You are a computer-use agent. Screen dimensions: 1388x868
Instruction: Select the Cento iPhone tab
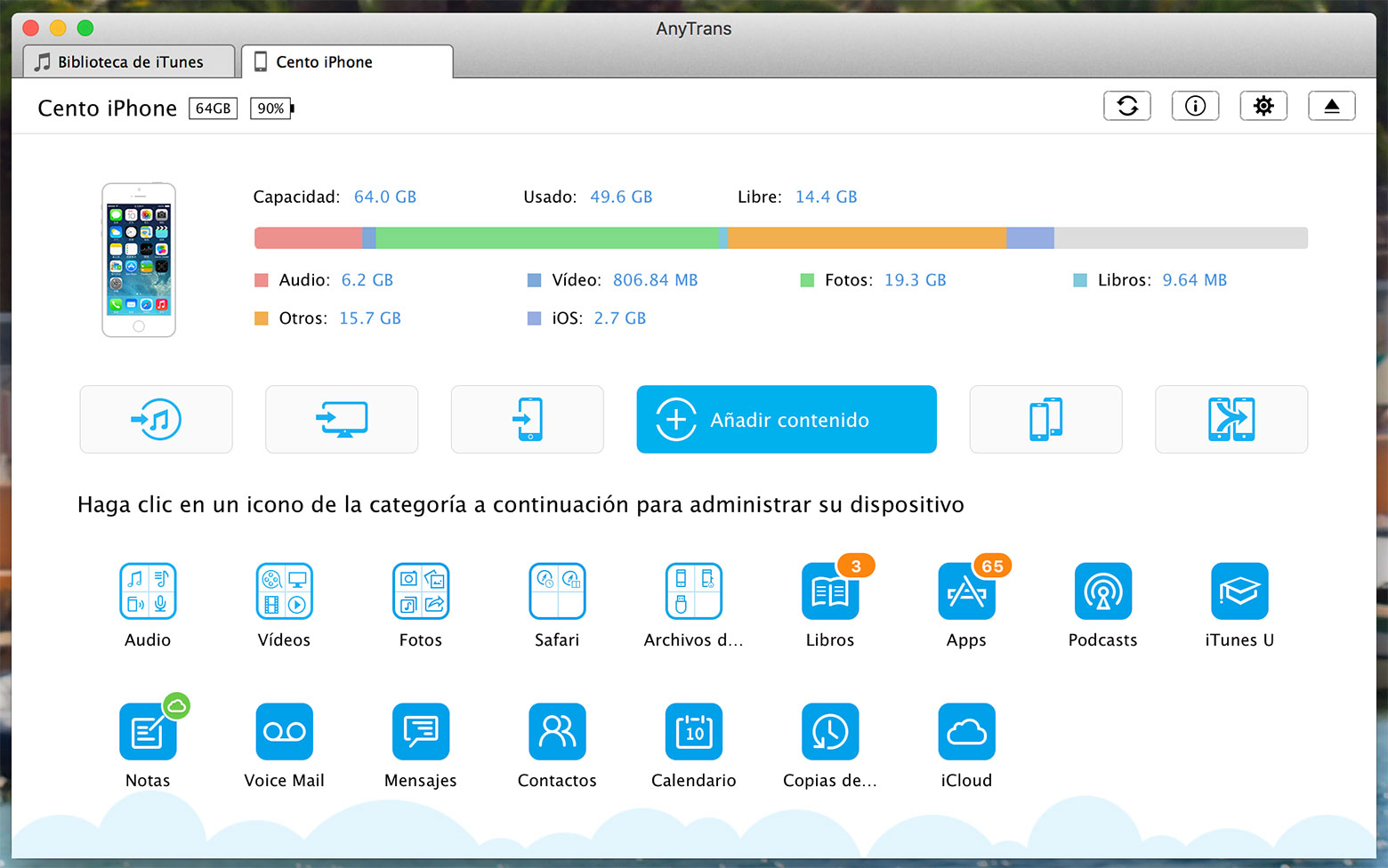pyautogui.click(x=347, y=61)
